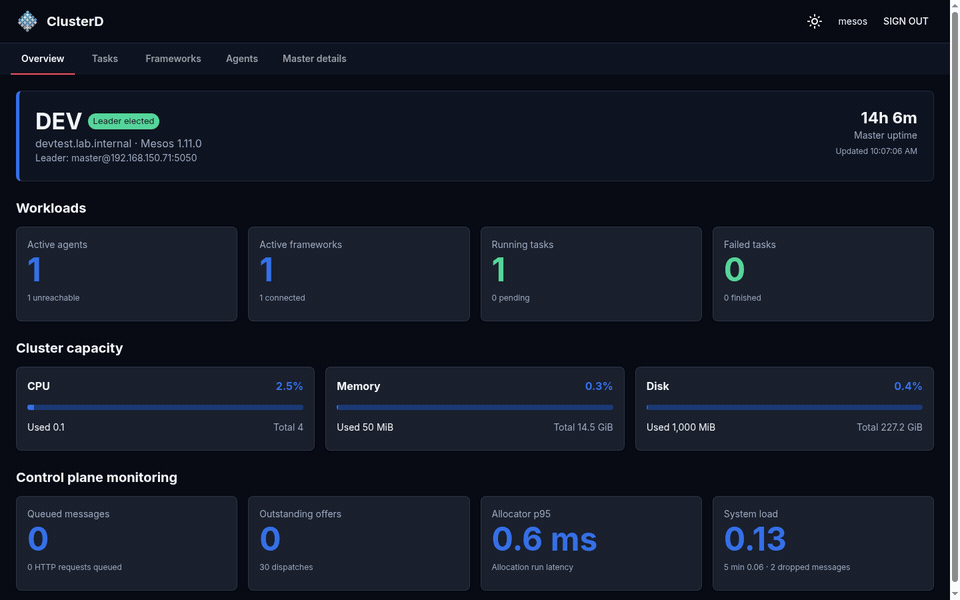960x600 pixels.
Task: Click the CPU 2.5% percentage
Action: pos(289,386)
